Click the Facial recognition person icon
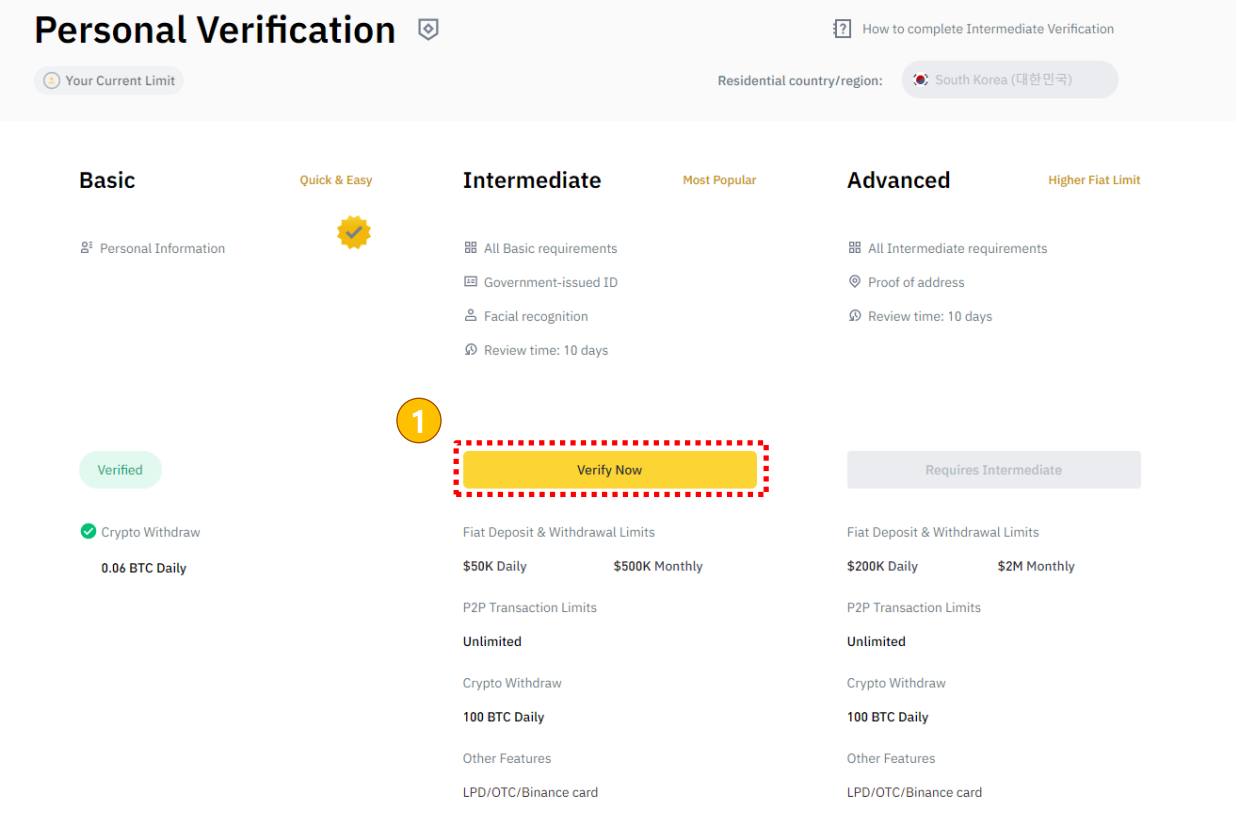The width and height of the screenshot is (1236, 834). [x=471, y=316]
